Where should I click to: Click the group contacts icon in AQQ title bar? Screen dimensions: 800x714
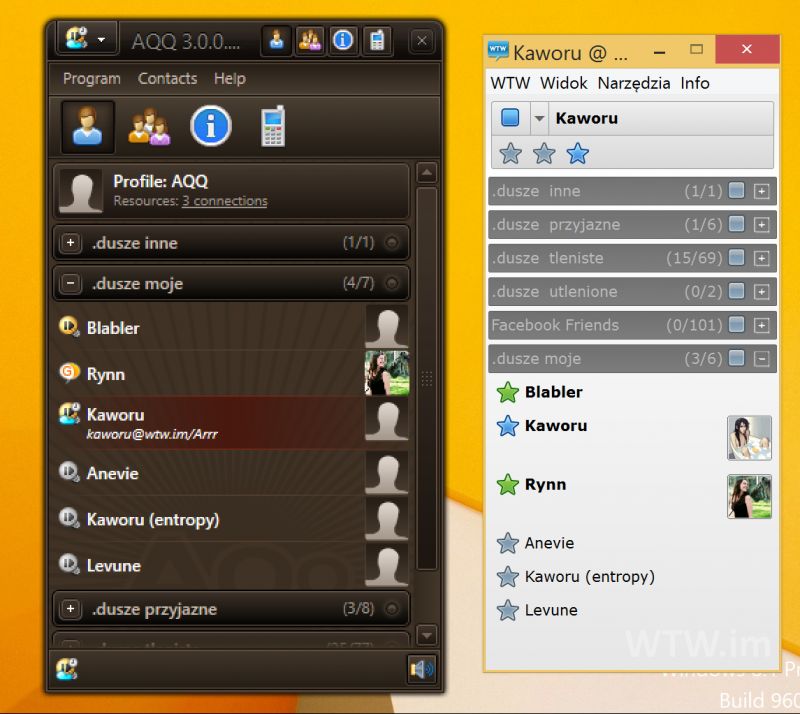click(x=310, y=40)
